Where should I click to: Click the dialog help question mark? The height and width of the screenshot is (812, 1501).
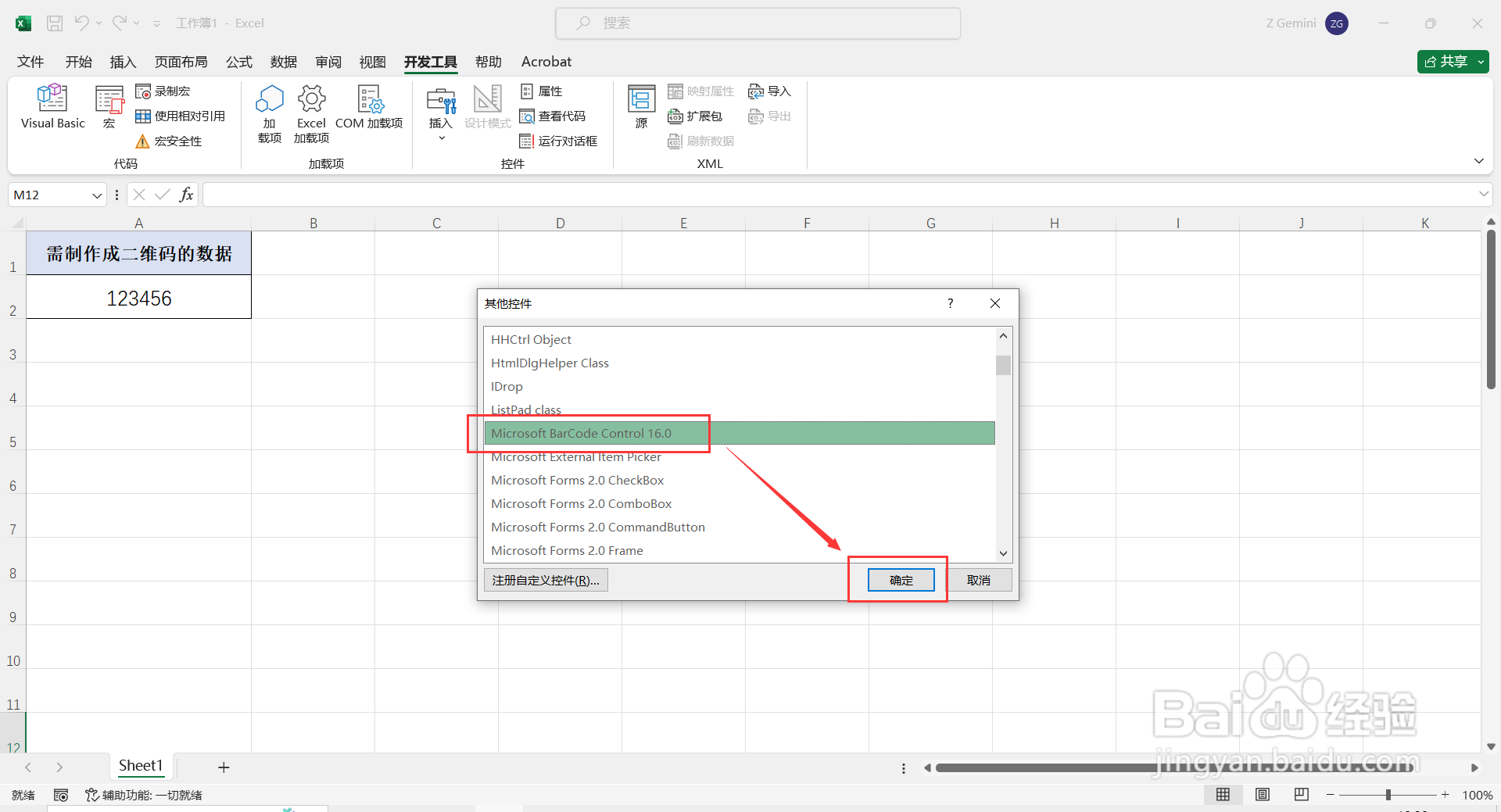[950, 303]
